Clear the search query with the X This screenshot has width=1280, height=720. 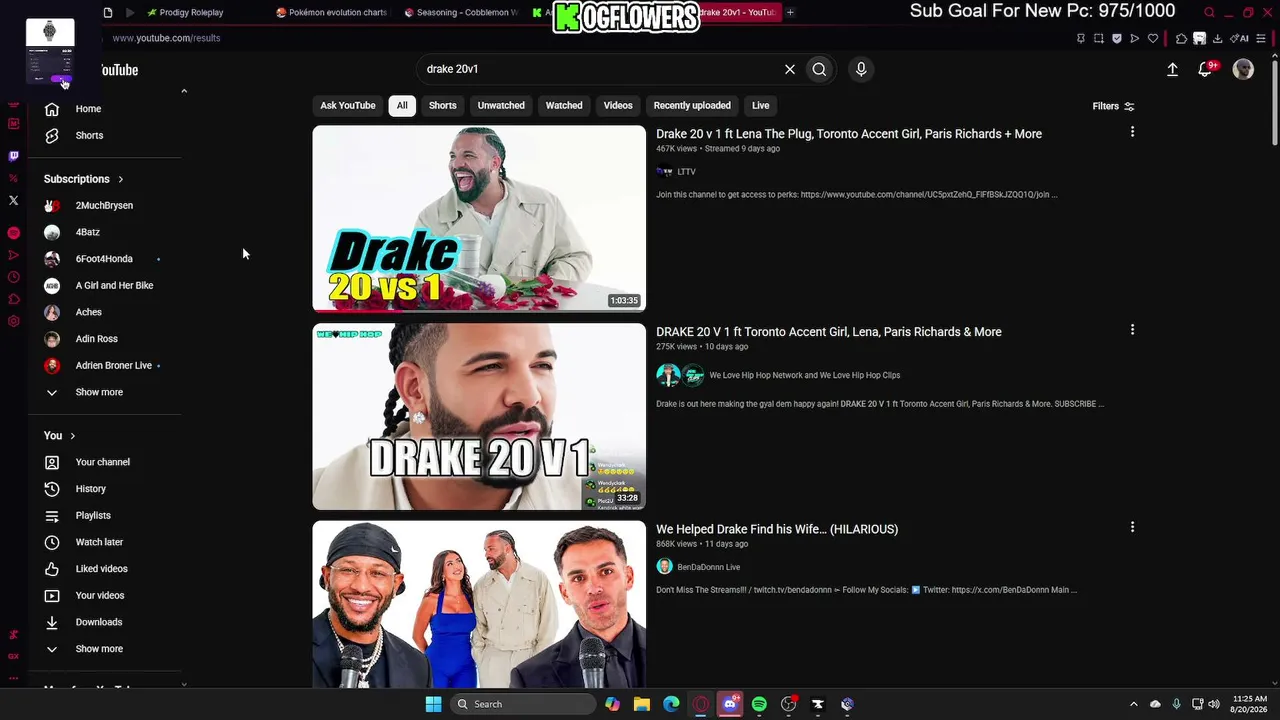[x=790, y=69]
